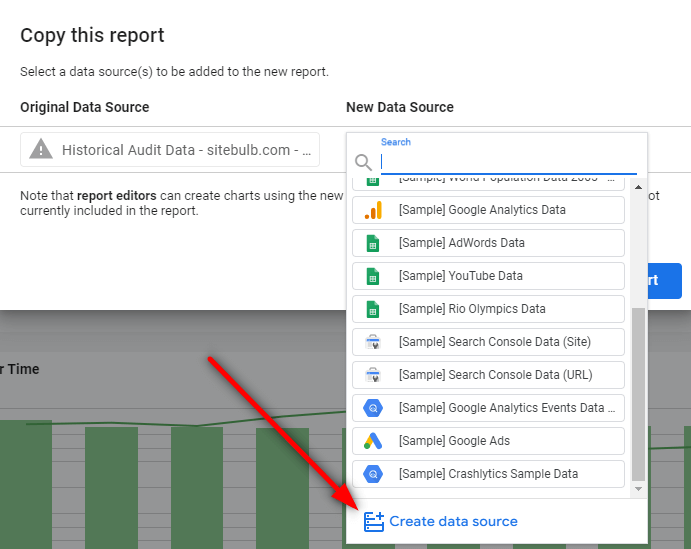Image resolution: width=691 pixels, height=549 pixels.
Task: Select [Sample] YouTube Data source
Action: pos(488,276)
